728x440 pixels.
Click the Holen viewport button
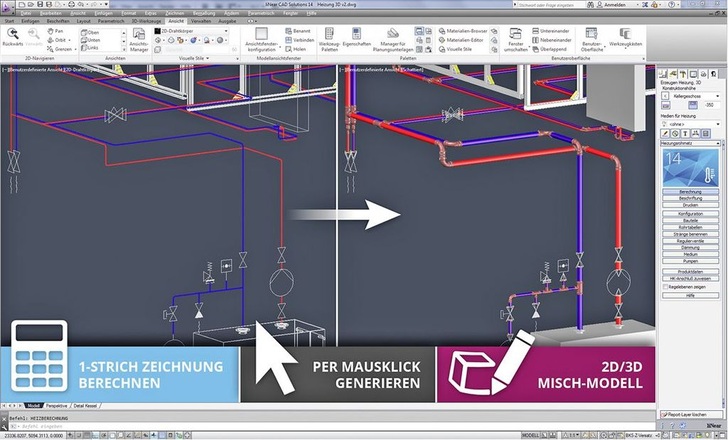tap(296, 49)
